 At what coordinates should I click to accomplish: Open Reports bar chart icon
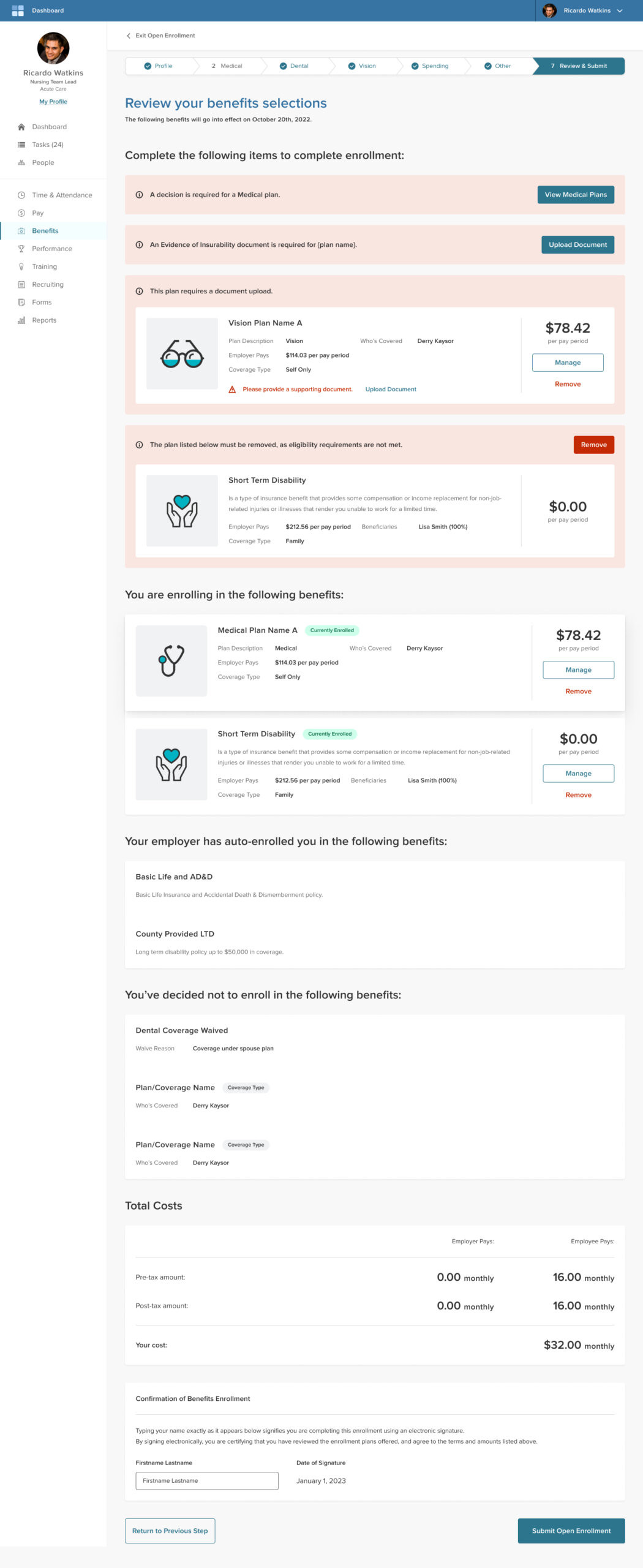click(21, 320)
